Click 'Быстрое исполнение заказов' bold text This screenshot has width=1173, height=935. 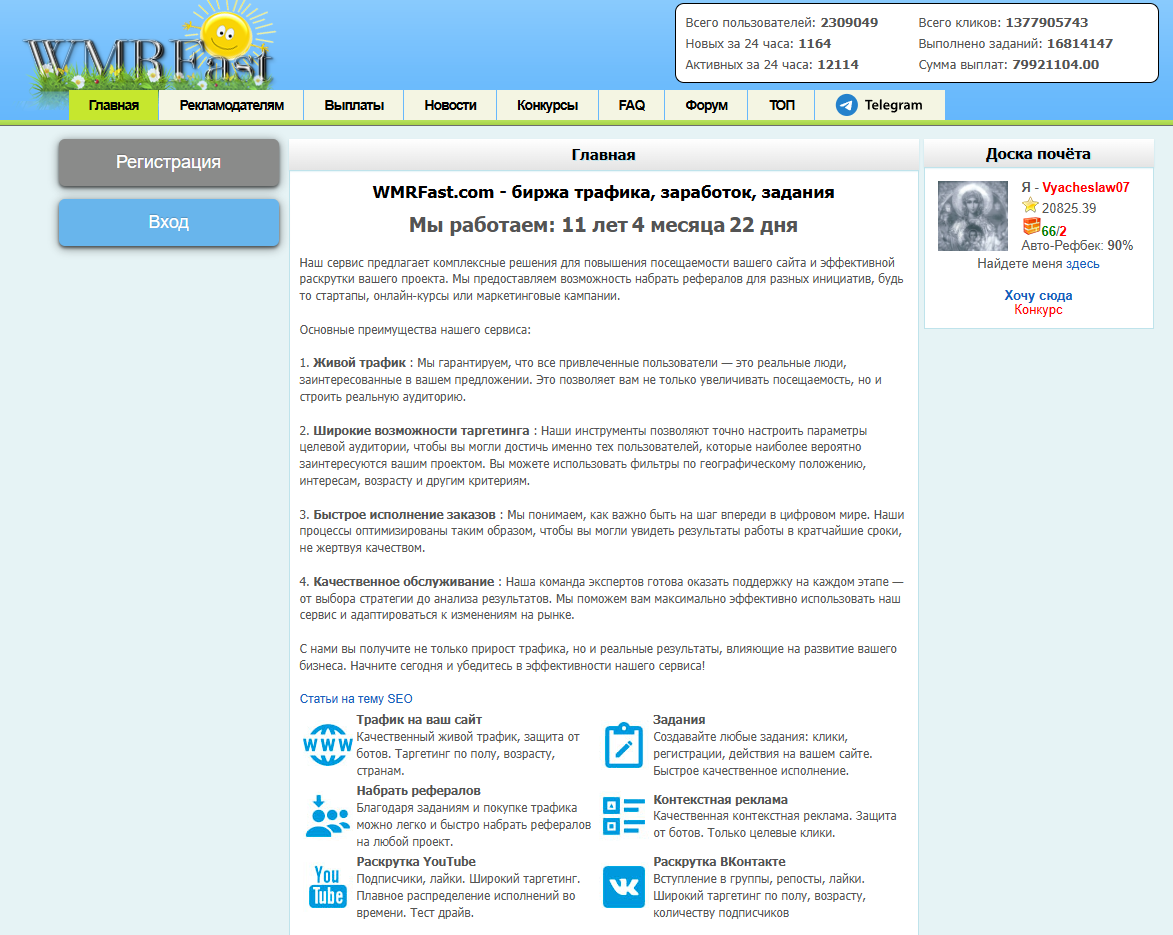pos(404,515)
